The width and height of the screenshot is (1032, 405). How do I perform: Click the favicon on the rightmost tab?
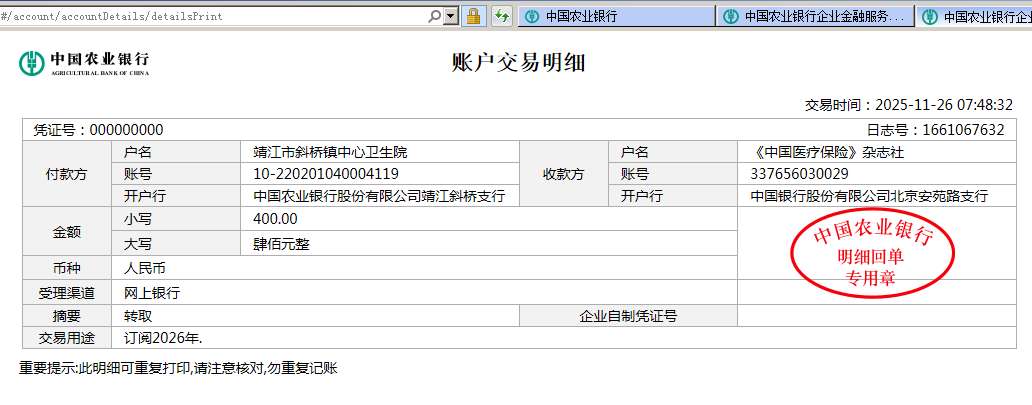pos(930,16)
